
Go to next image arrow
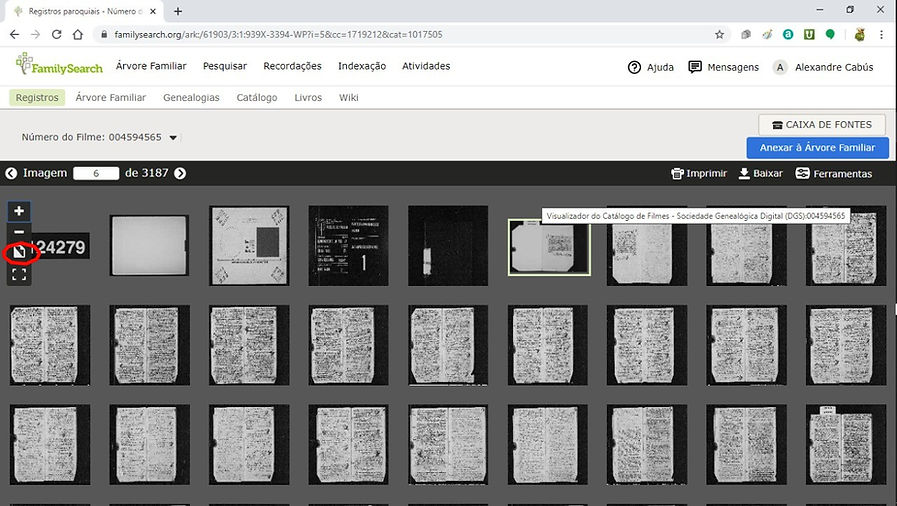[x=180, y=173]
